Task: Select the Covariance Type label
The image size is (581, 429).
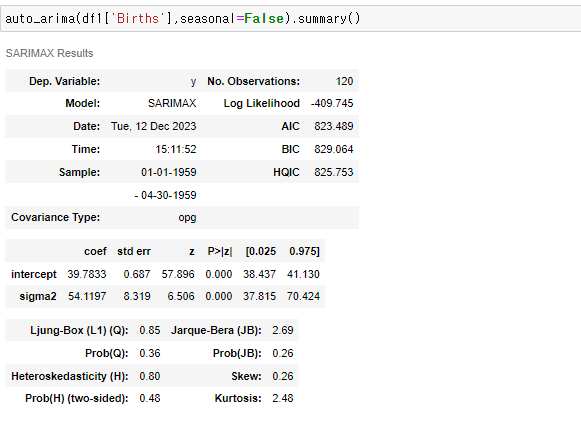Action: [x=56, y=217]
